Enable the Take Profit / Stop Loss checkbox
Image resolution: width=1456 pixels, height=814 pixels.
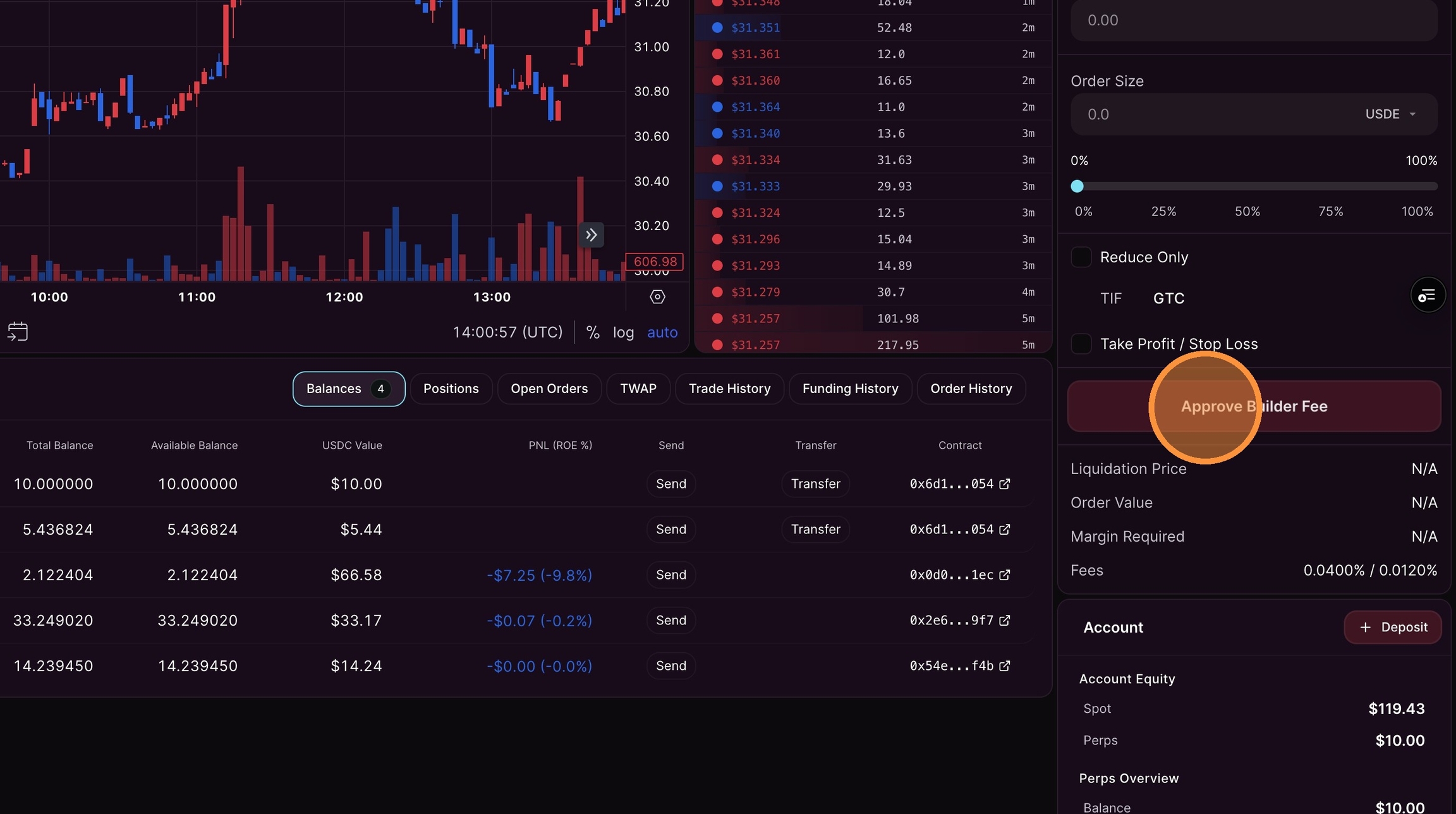click(x=1081, y=344)
